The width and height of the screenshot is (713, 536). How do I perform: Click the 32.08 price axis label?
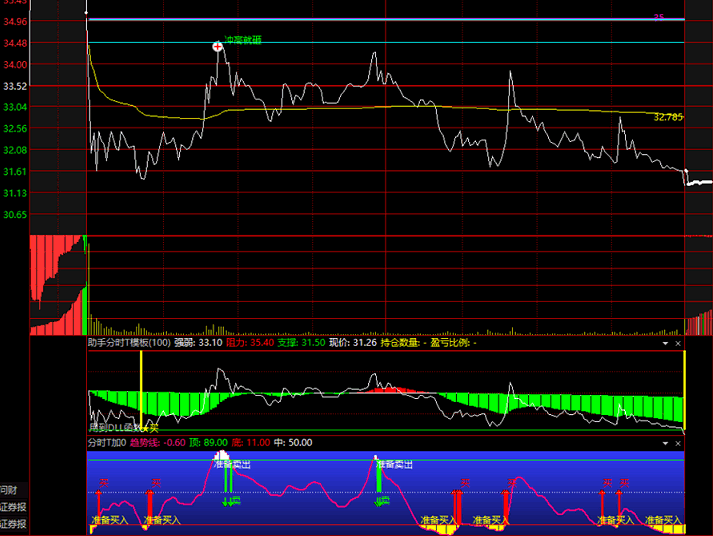click(15, 150)
